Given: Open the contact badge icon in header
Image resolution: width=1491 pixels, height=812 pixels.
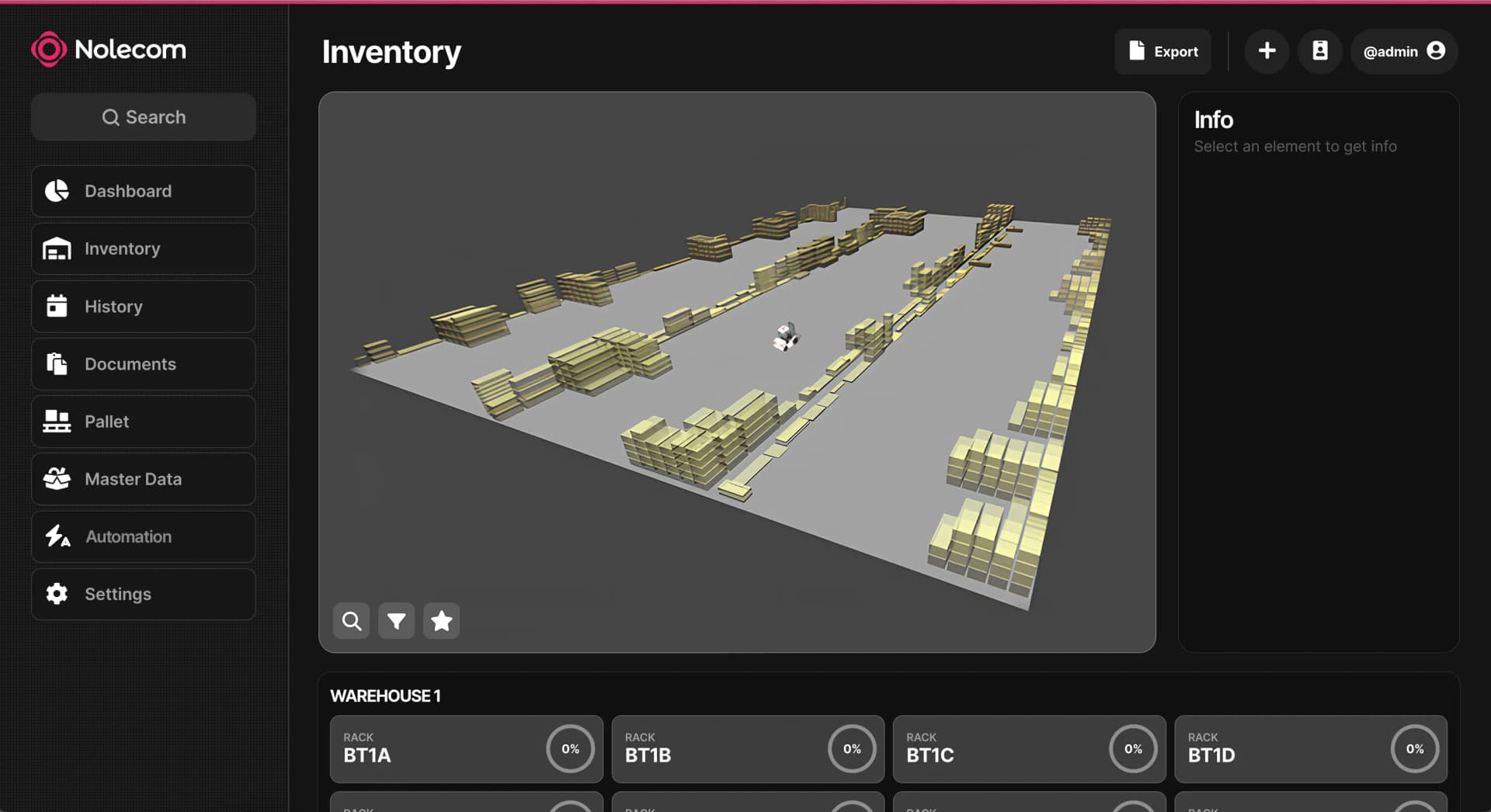Looking at the screenshot, I should tap(1319, 51).
